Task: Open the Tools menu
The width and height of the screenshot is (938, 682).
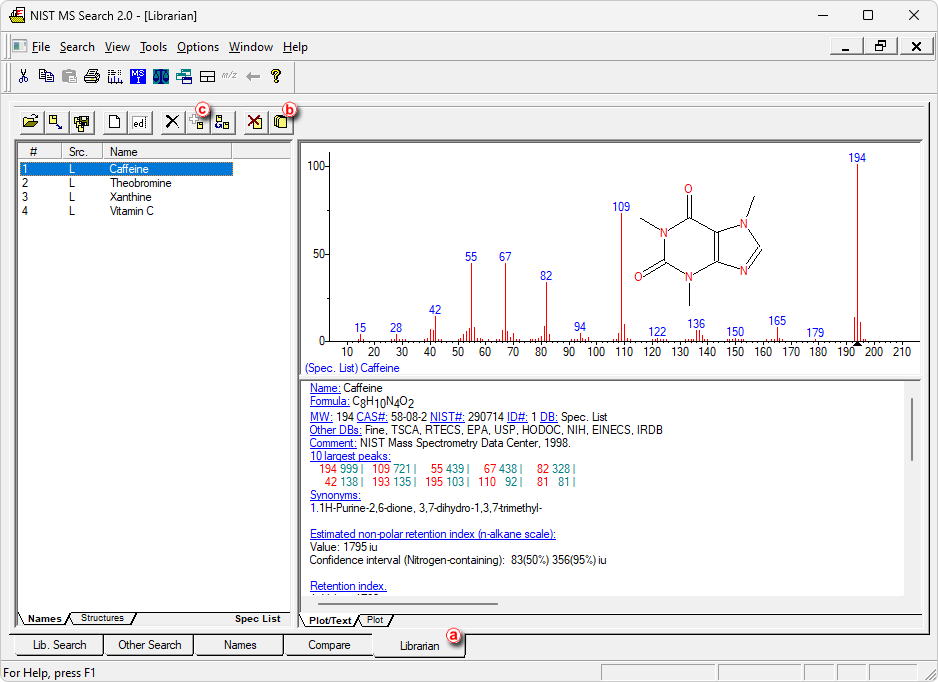Action: pos(154,47)
